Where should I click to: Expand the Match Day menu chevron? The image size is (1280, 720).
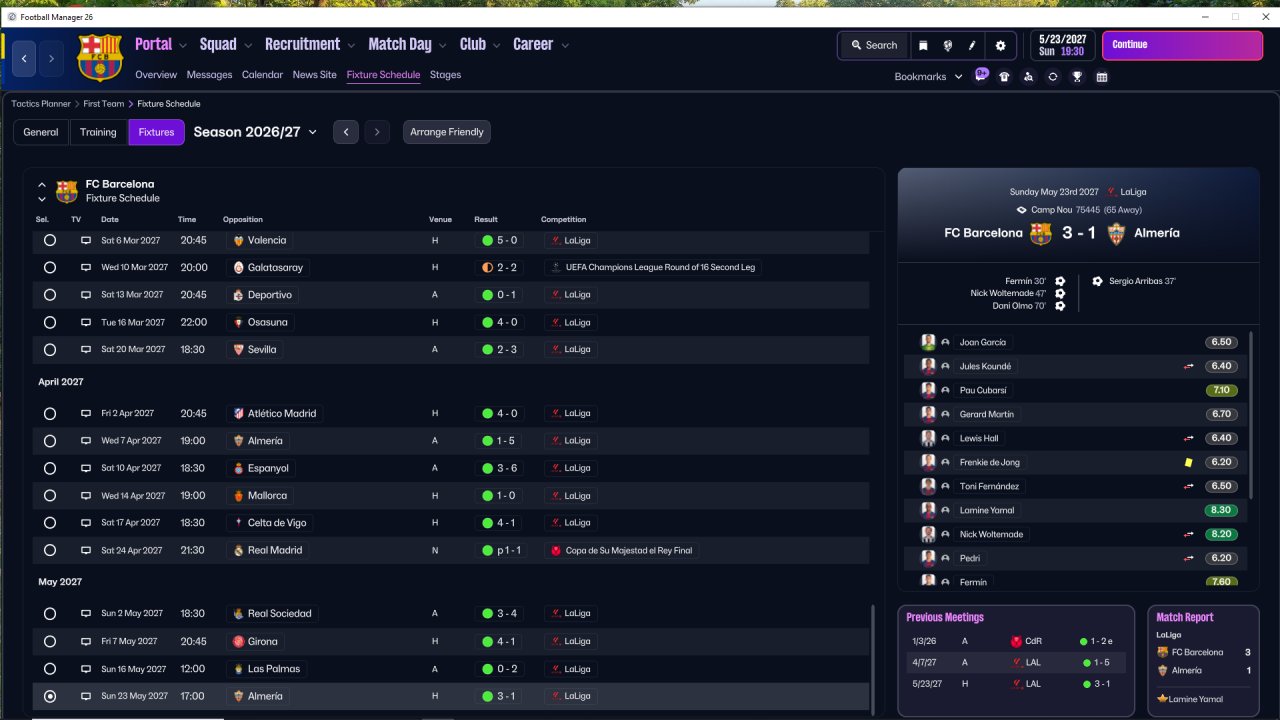click(443, 45)
